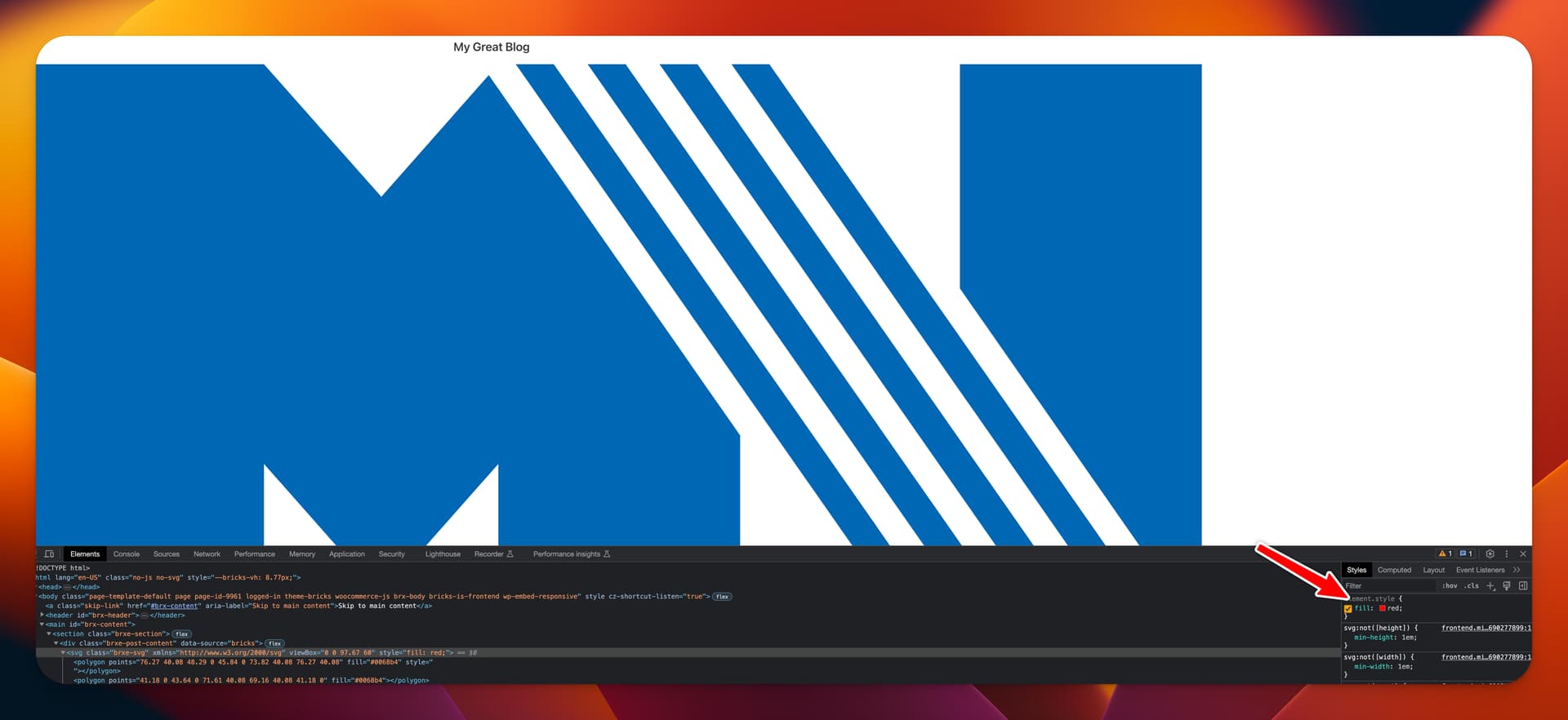Toggle the .cls classes pane

(1471, 585)
